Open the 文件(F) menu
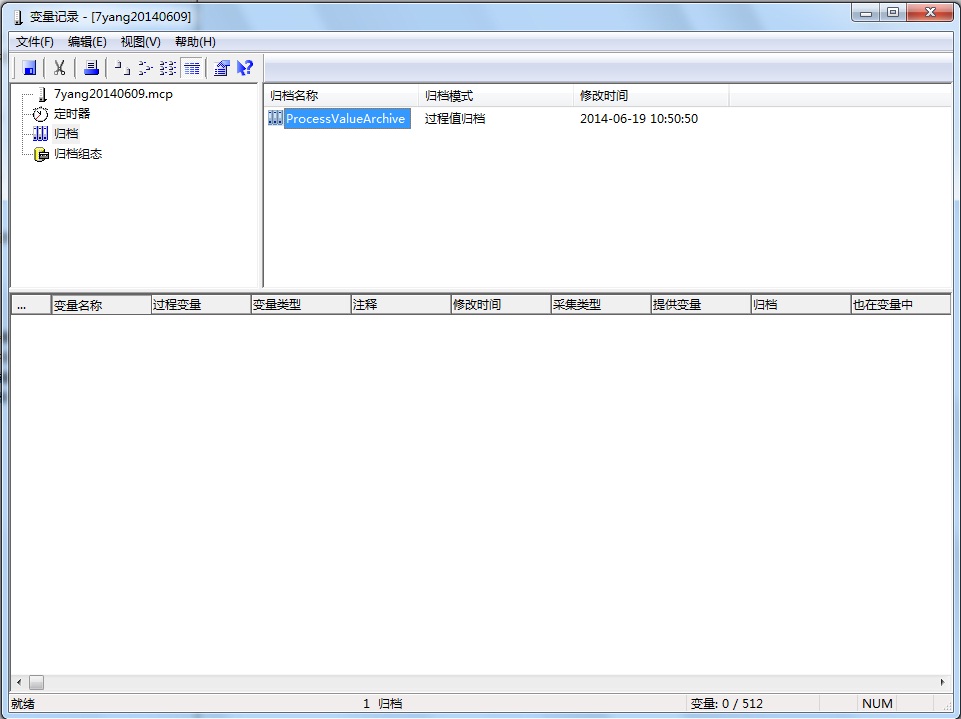961x719 pixels. point(35,42)
